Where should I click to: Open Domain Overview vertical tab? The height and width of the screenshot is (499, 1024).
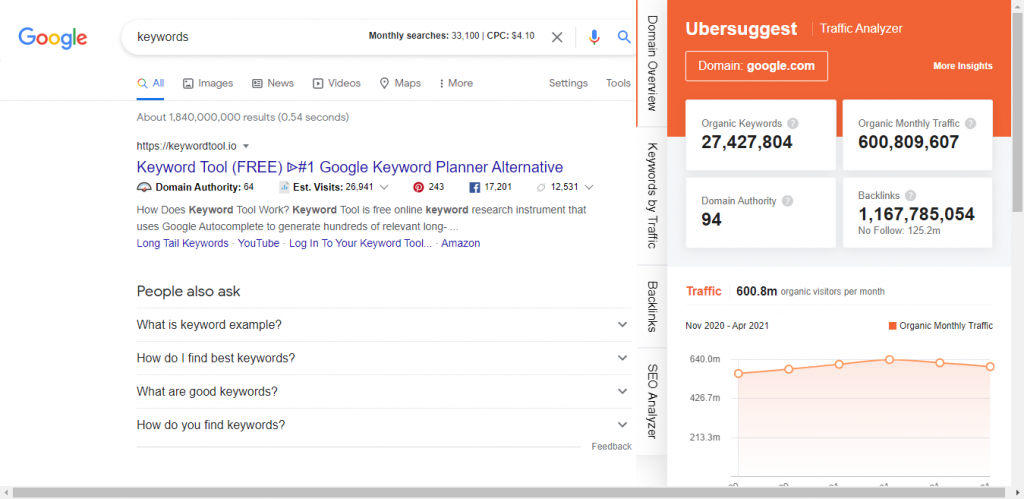[652, 63]
